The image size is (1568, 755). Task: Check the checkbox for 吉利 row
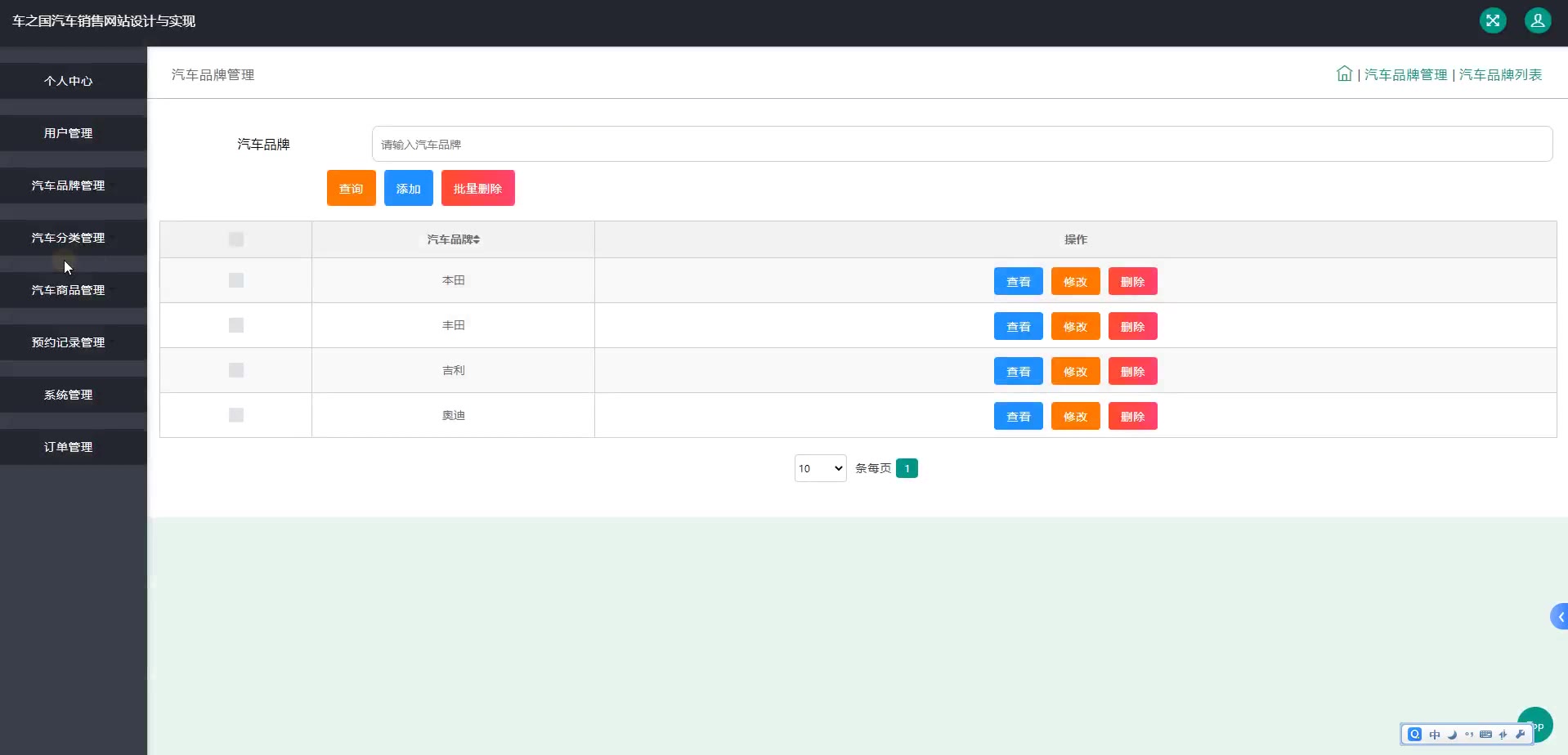point(236,370)
